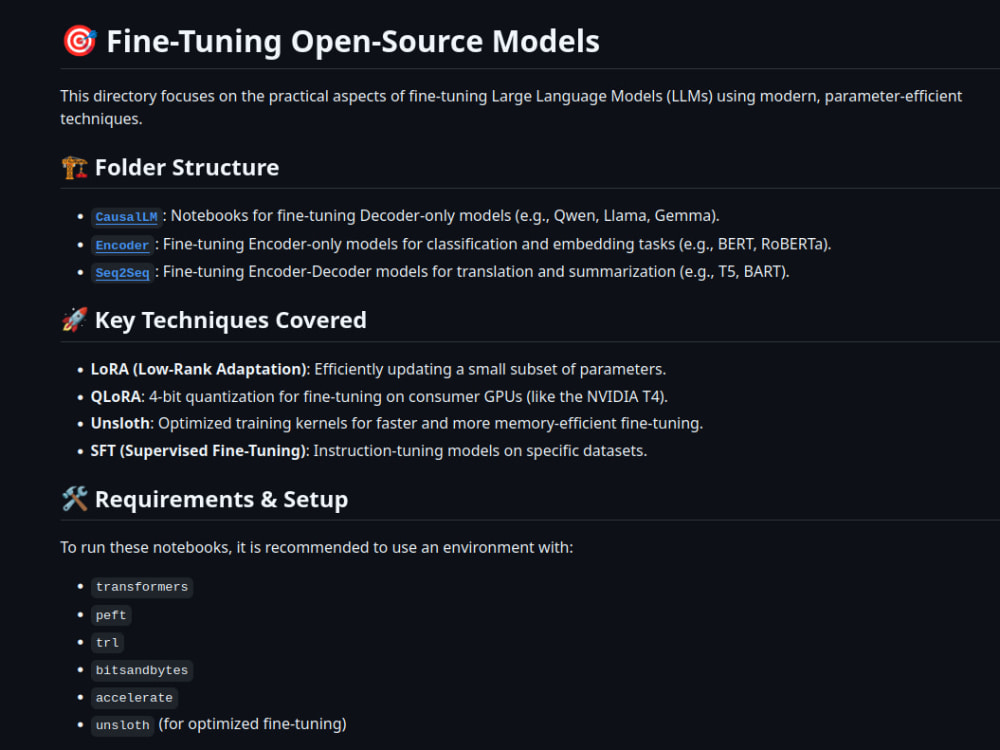Click the bold SFT (Supervised Fine-Tuning) text

click(x=198, y=451)
